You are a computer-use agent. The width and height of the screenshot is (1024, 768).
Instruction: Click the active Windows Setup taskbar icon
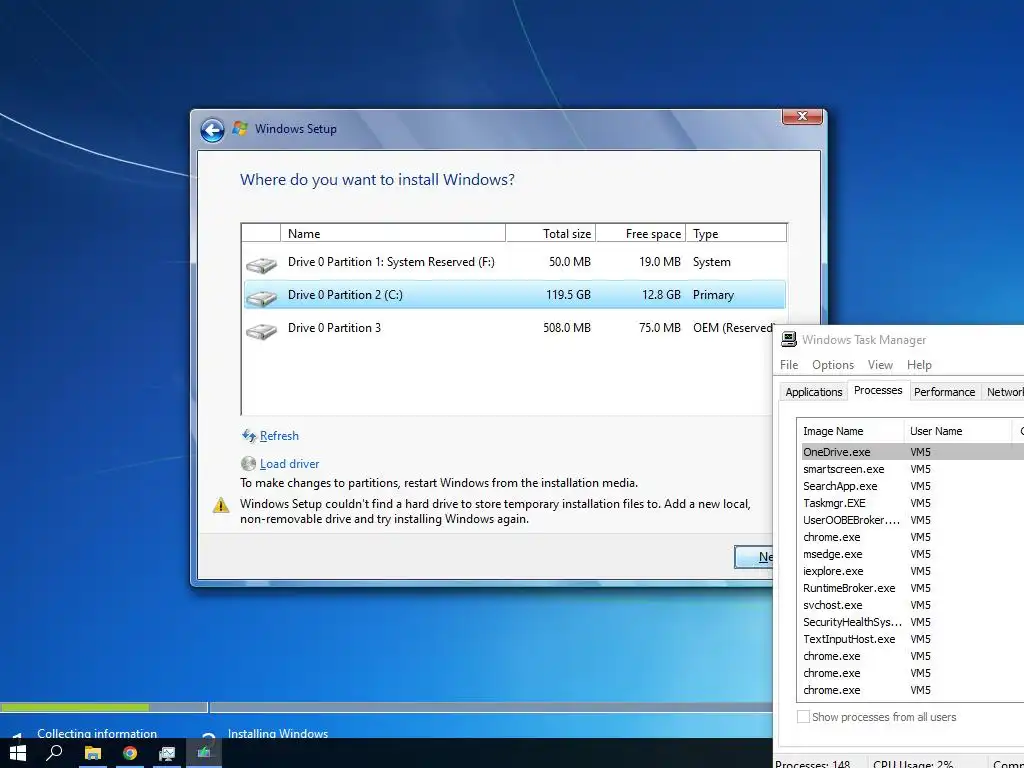204,753
